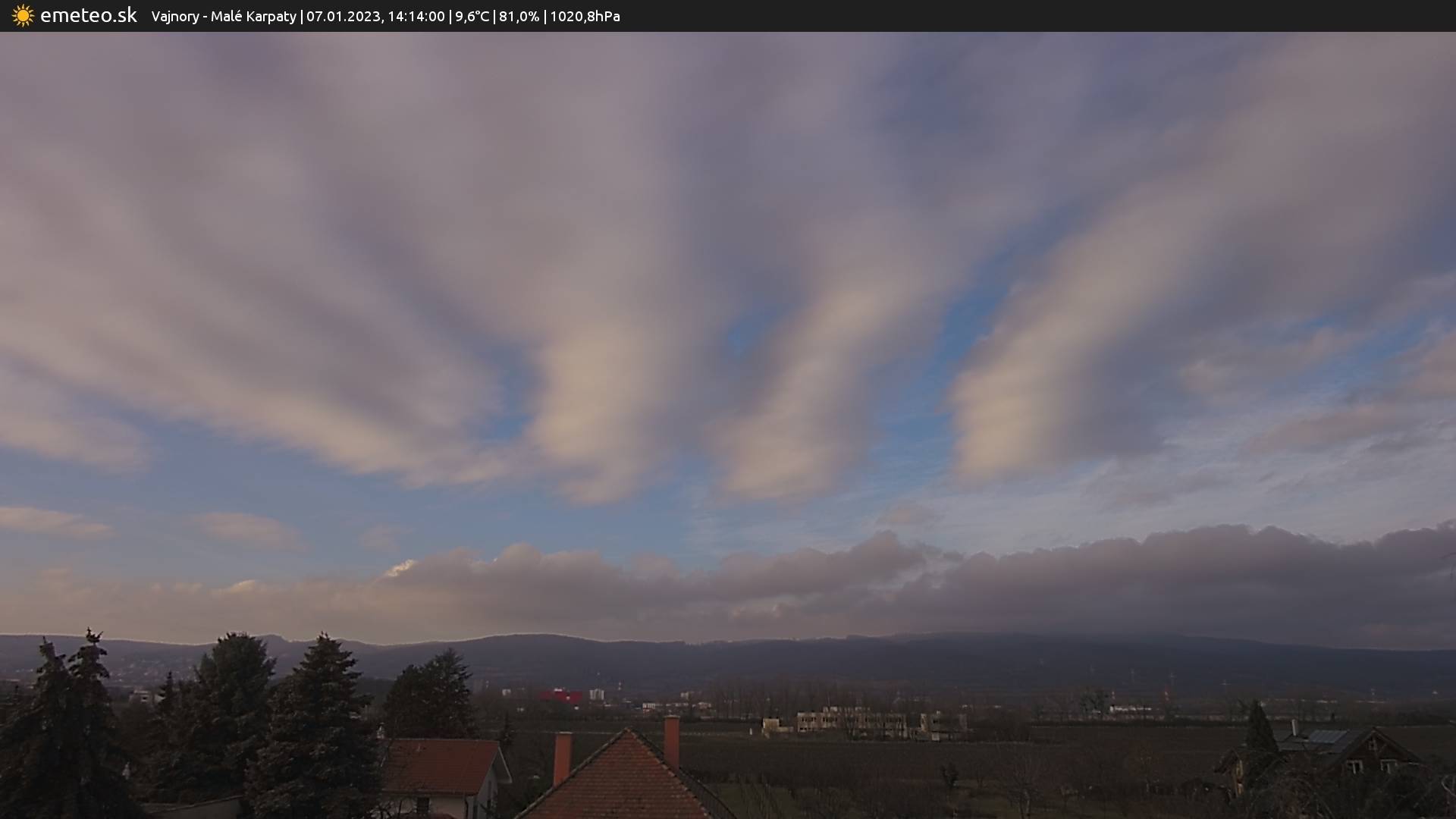1456x819 pixels.
Task: Select the 1020,8hPa pressure reading
Action: click(x=585, y=17)
